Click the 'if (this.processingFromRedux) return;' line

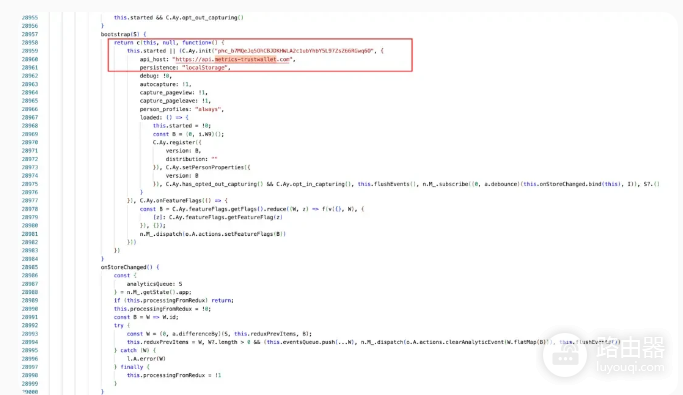coord(173,300)
